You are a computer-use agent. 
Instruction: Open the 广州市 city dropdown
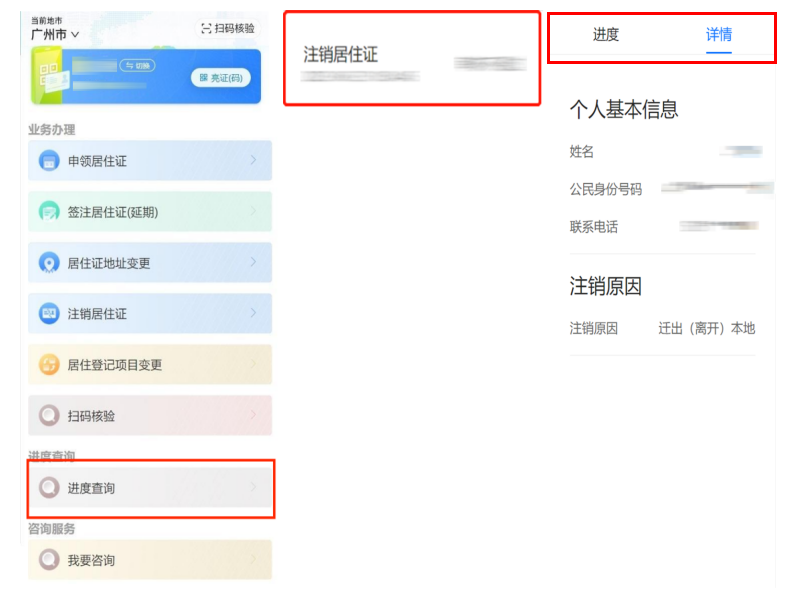point(55,35)
